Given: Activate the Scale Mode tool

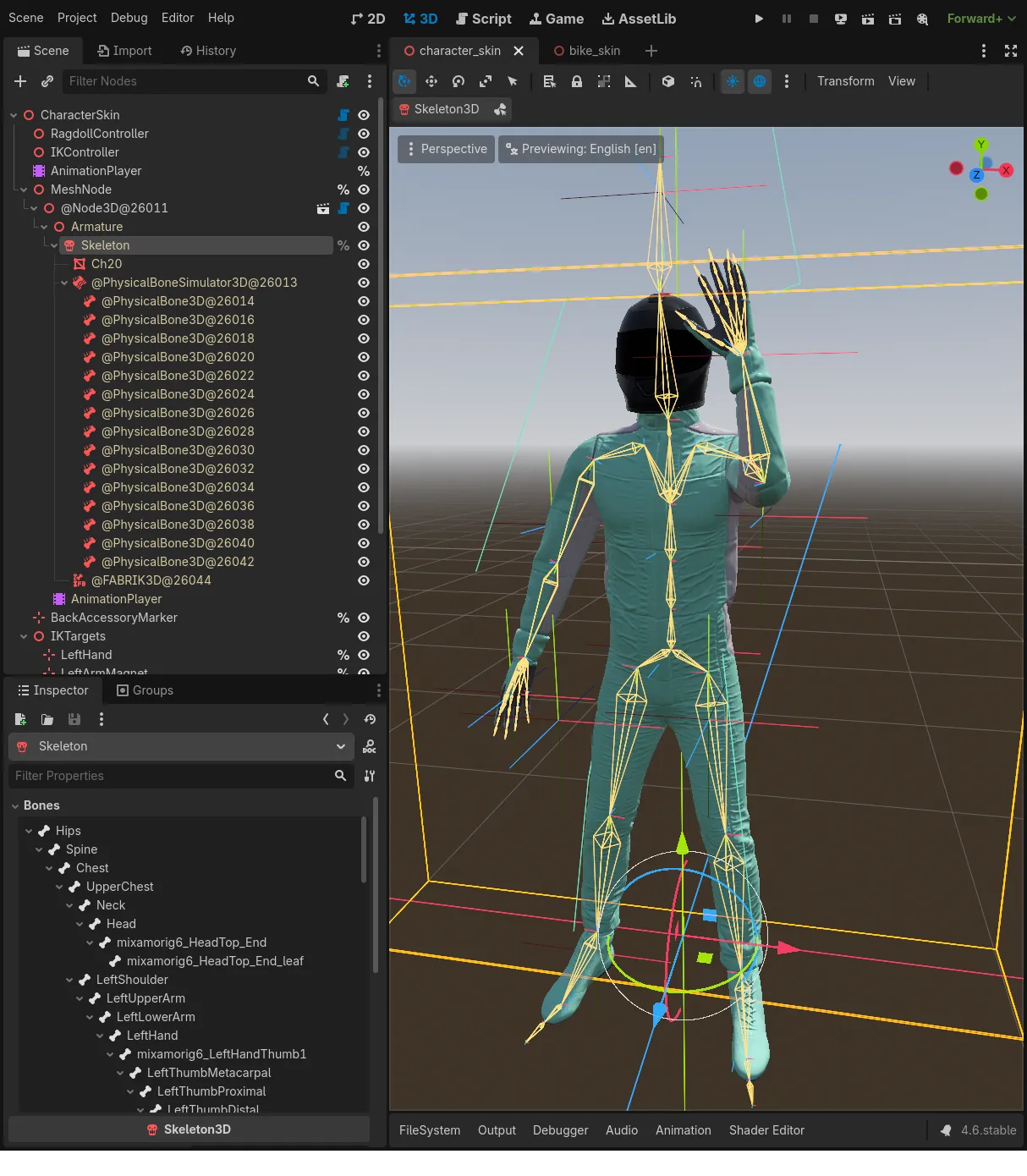Looking at the screenshot, I should [486, 81].
